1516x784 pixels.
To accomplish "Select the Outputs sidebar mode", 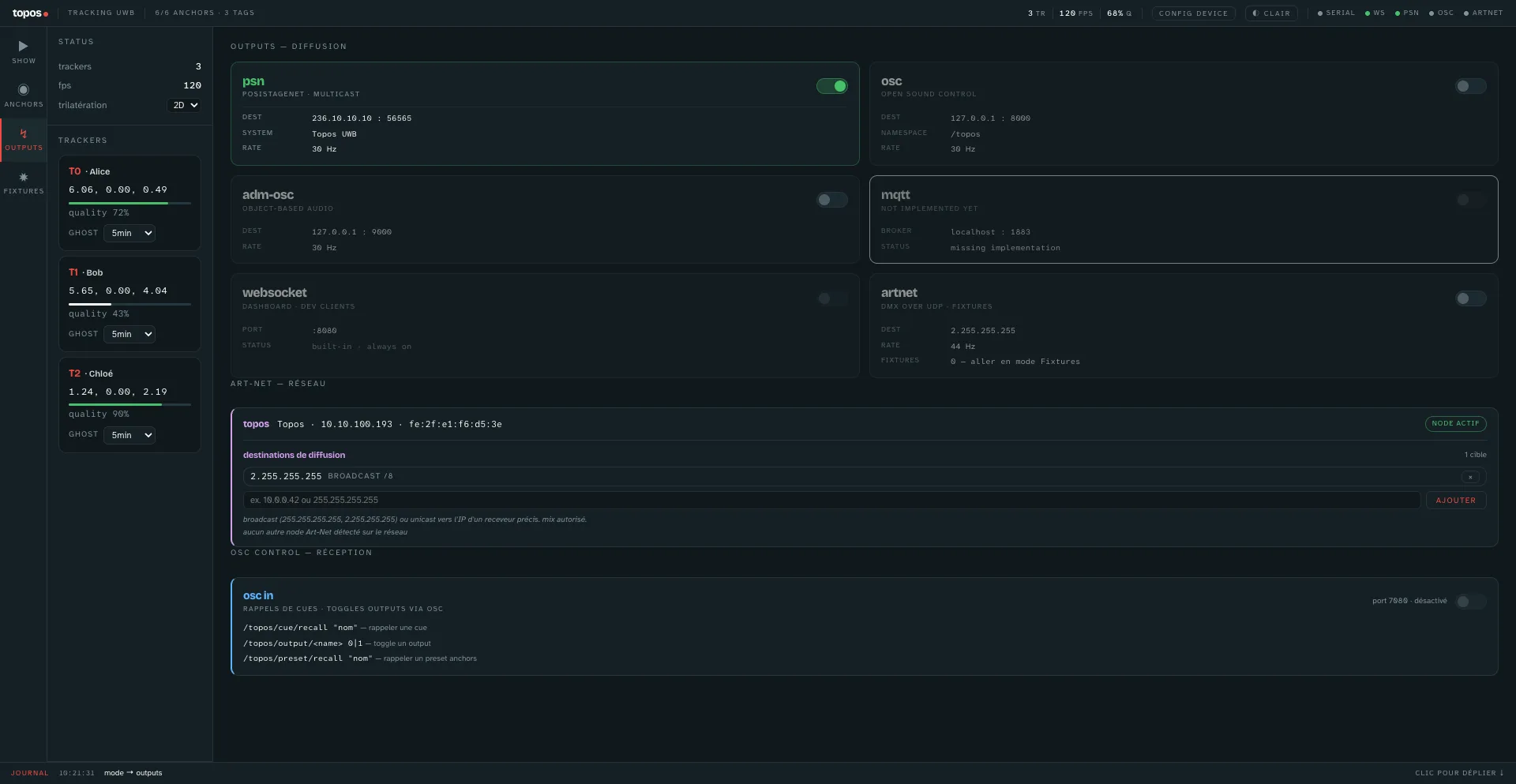I will (24, 140).
